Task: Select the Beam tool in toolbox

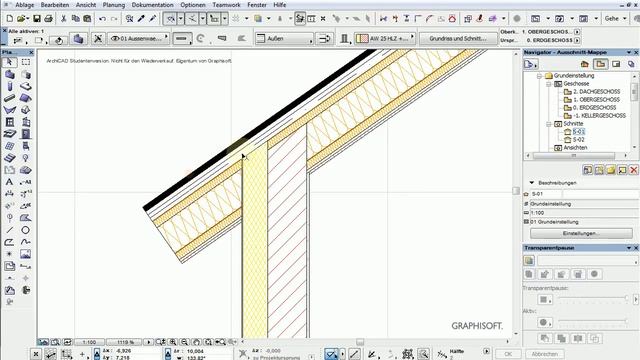Action: (x=9, y=98)
